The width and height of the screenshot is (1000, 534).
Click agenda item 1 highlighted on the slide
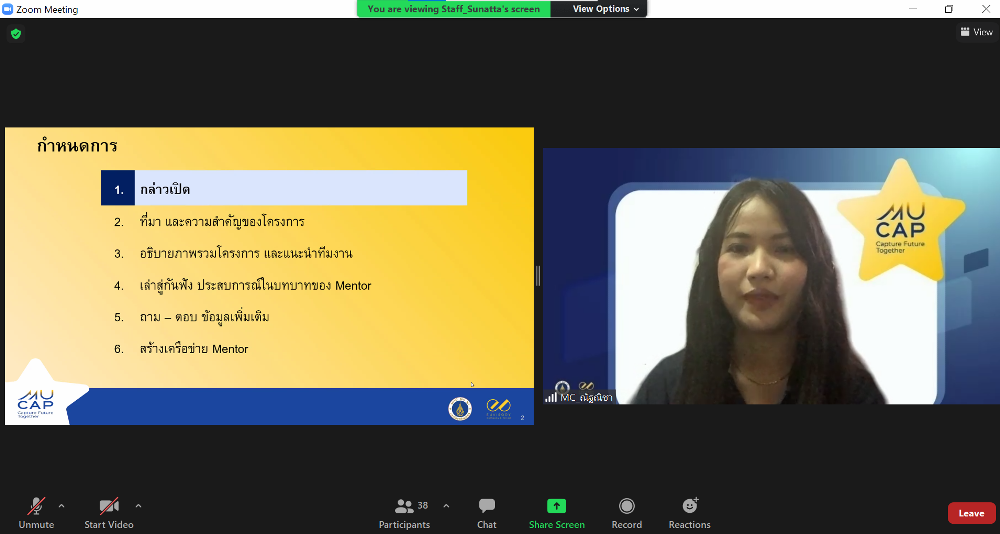[284, 188]
